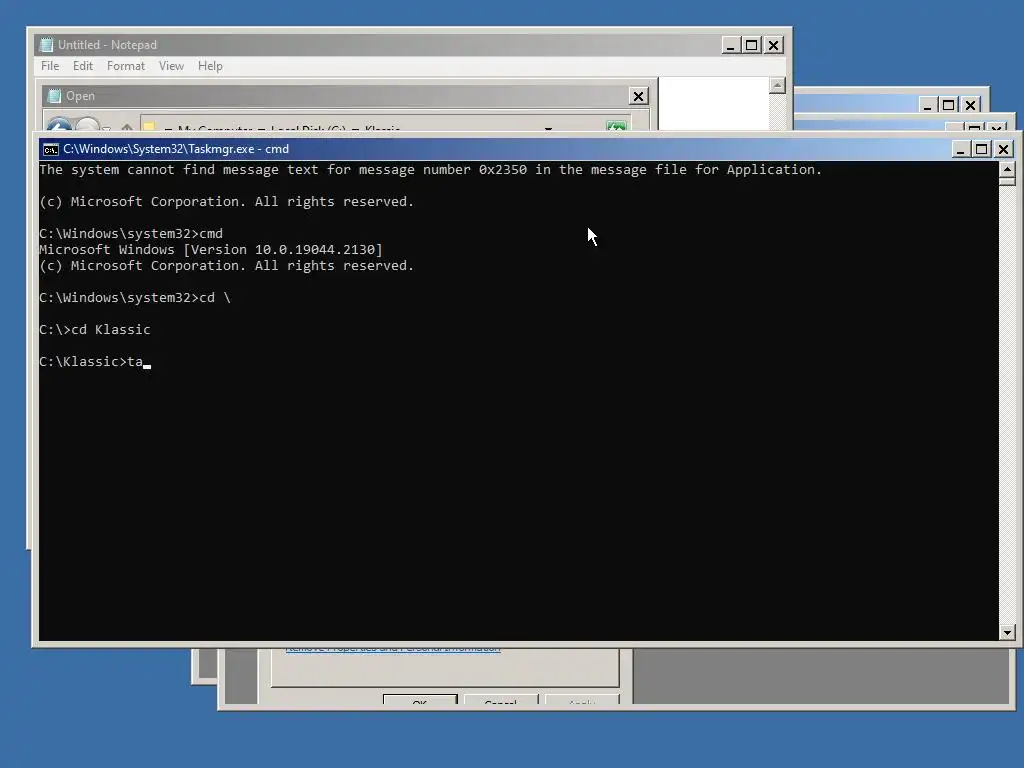This screenshot has height=768, width=1024.
Task: Maximize the cmd console window
Action: [982, 150]
